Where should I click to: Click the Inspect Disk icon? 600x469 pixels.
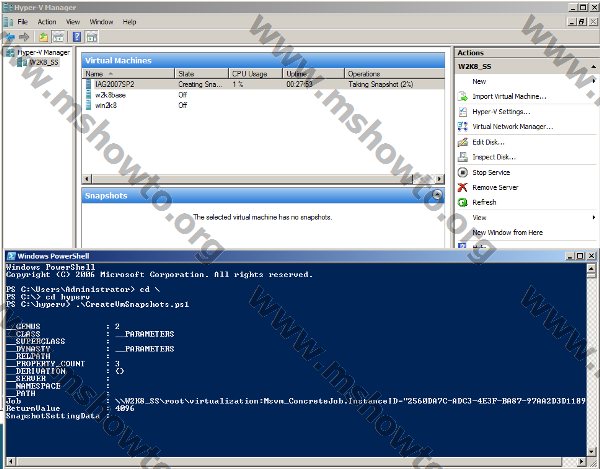pos(463,157)
